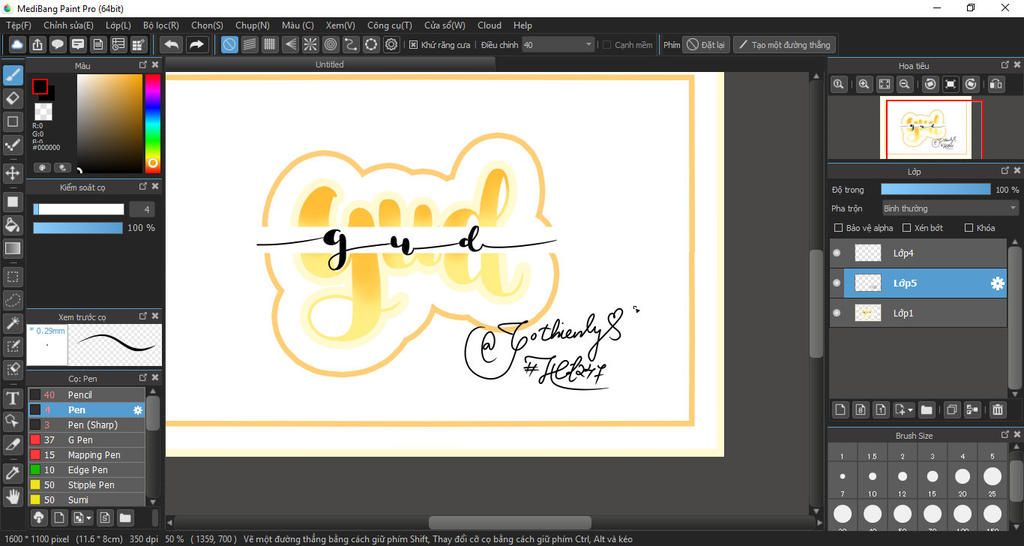Open the layer folder icon
The image size is (1024, 546).
926,410
